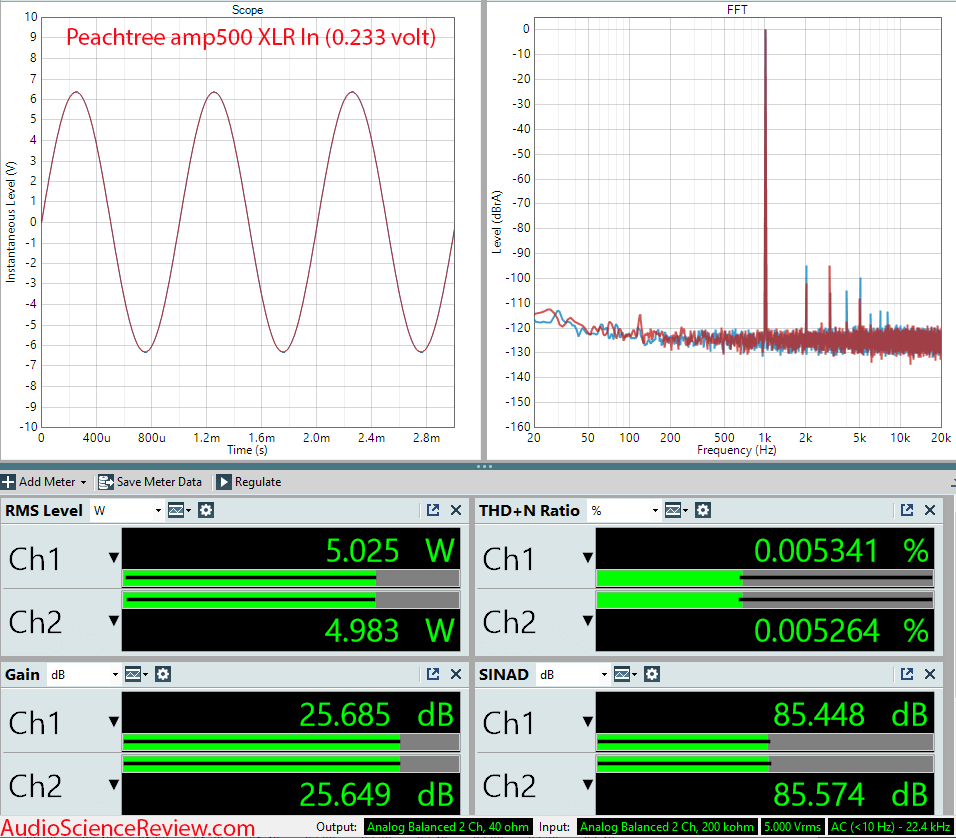The image size is (956, 838).
Task: Click the FFT graph title
Action: click(737, 10)
